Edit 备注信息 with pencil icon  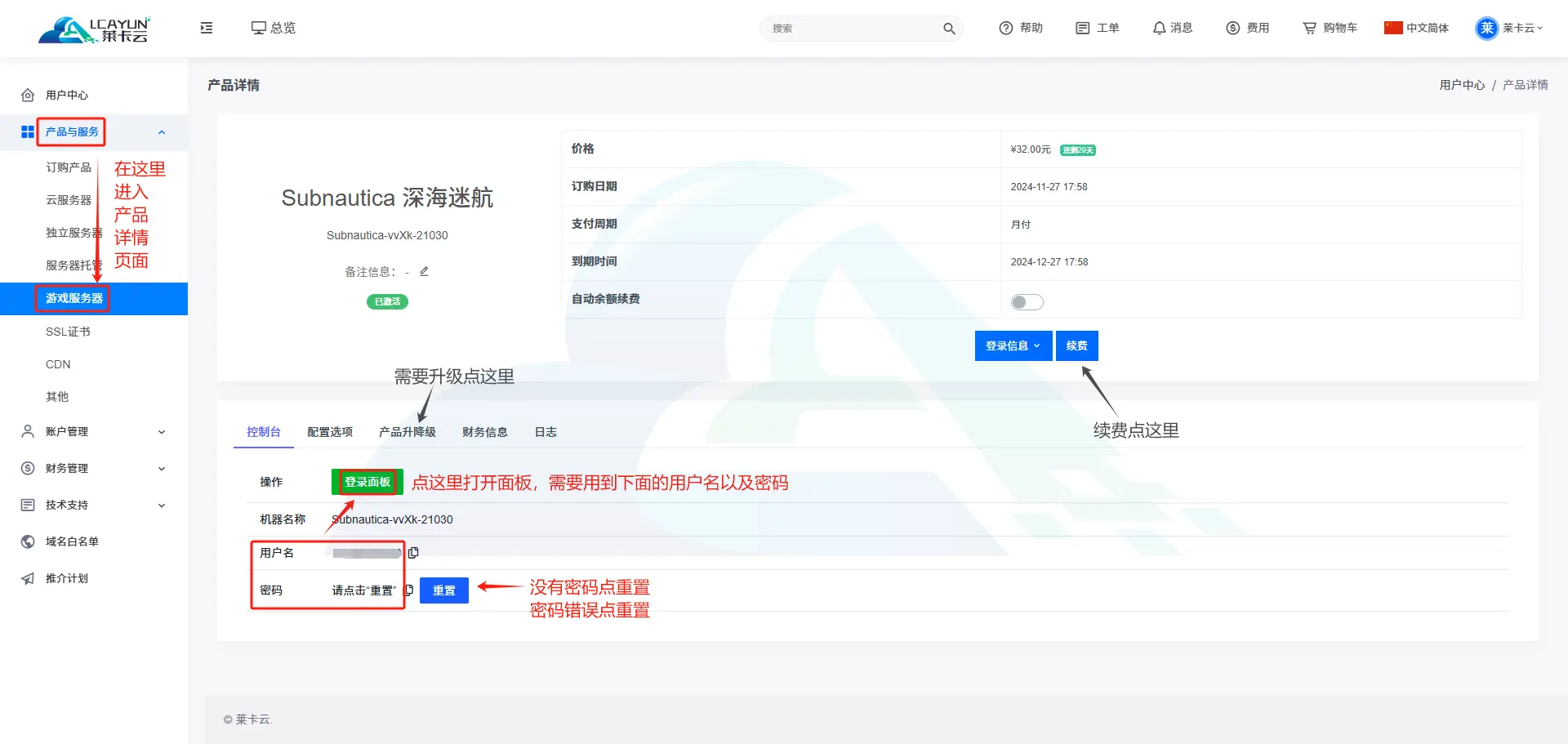click(424, 271)
